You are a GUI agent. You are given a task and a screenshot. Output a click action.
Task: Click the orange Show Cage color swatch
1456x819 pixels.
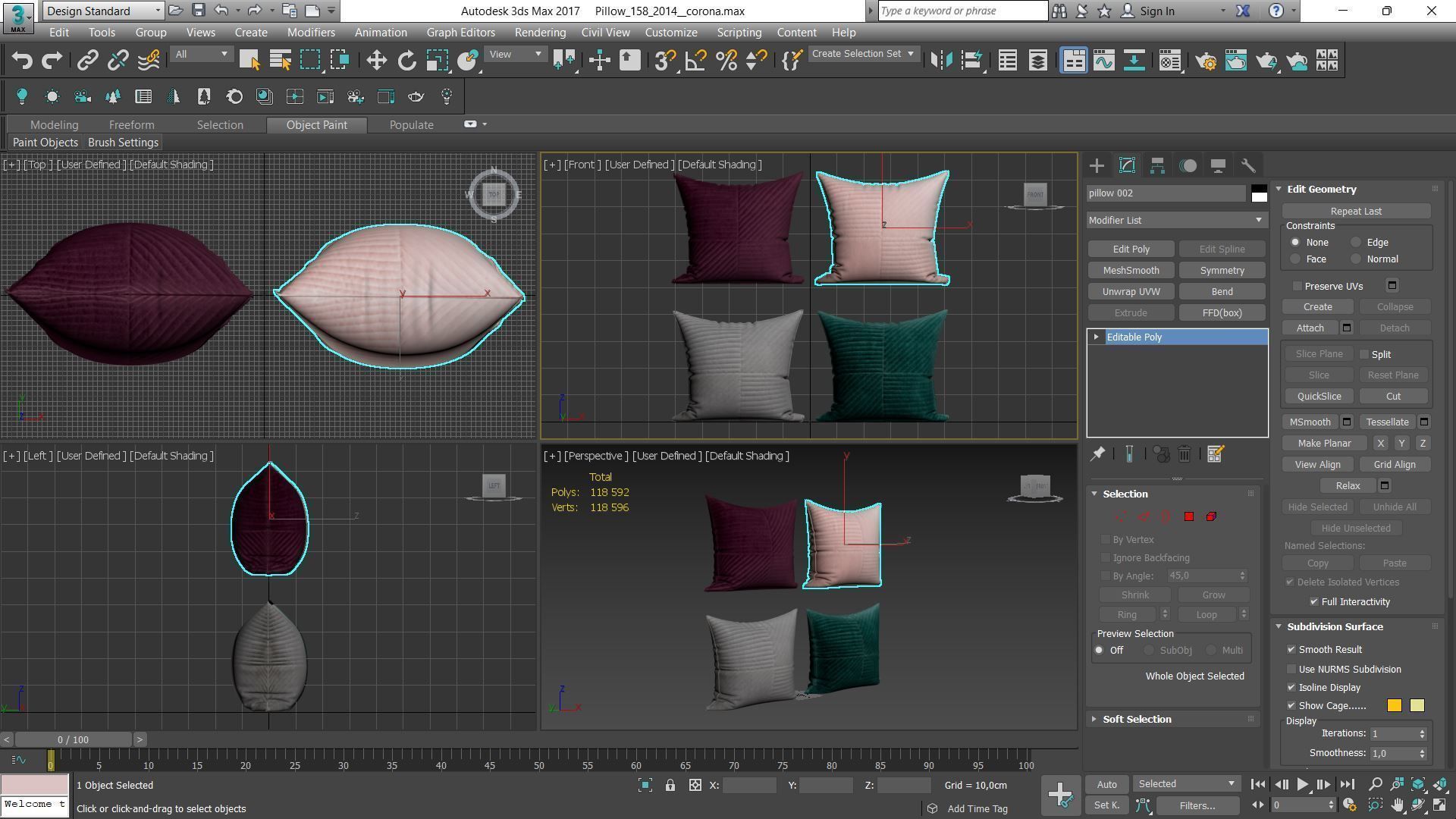[x=1394, y=706]
